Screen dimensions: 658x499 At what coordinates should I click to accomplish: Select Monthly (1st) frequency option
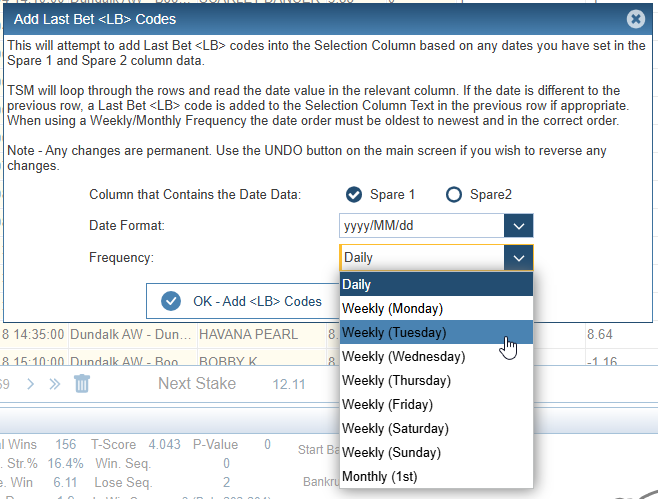point(436,476)
